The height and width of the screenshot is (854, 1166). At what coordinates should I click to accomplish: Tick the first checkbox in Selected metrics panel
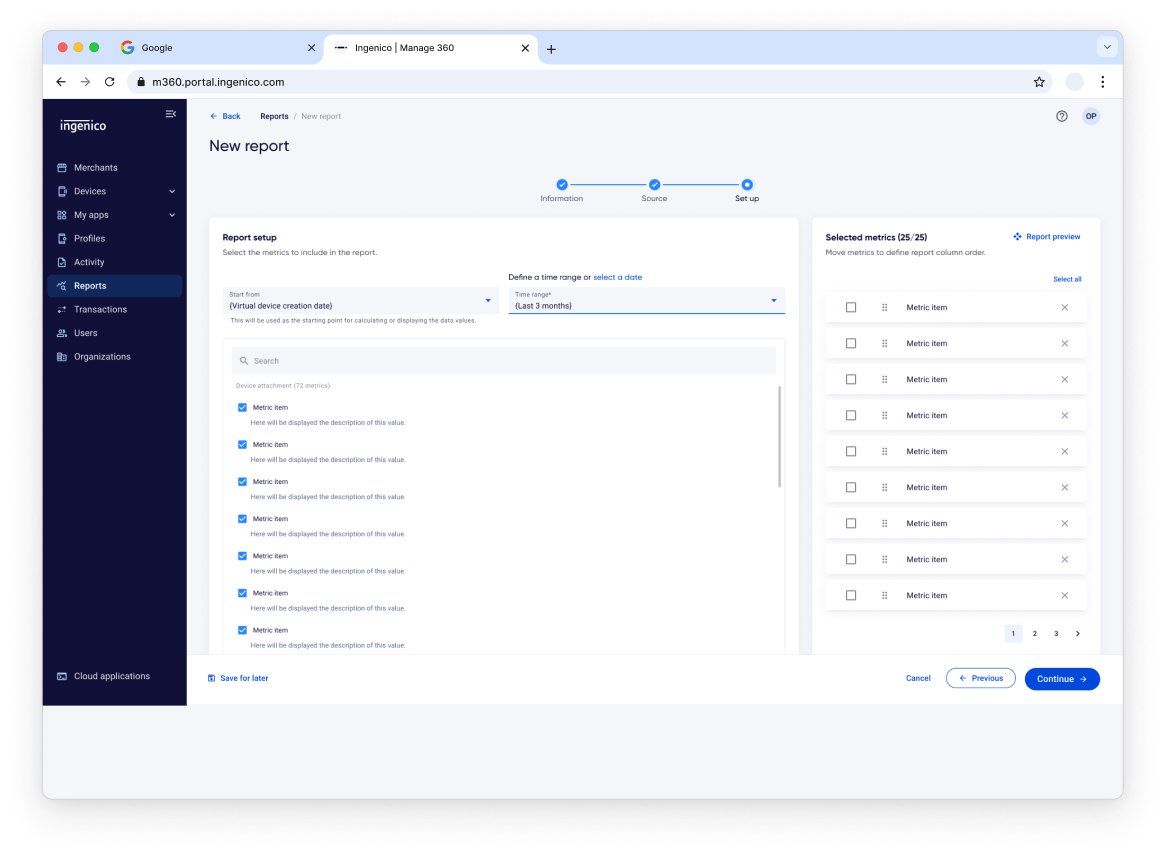[x=851, y=307]
